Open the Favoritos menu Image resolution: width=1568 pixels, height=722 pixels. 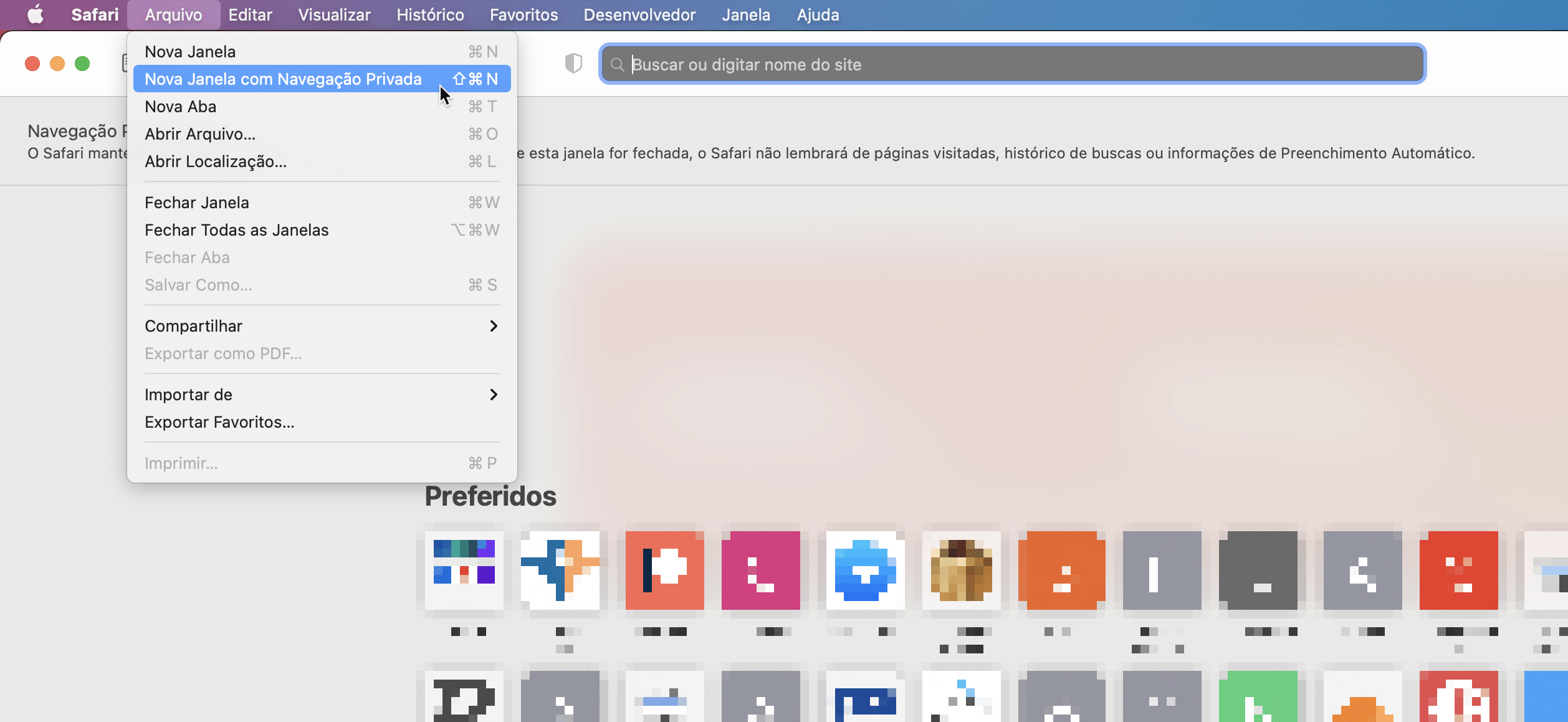click(x=523, y=14)
